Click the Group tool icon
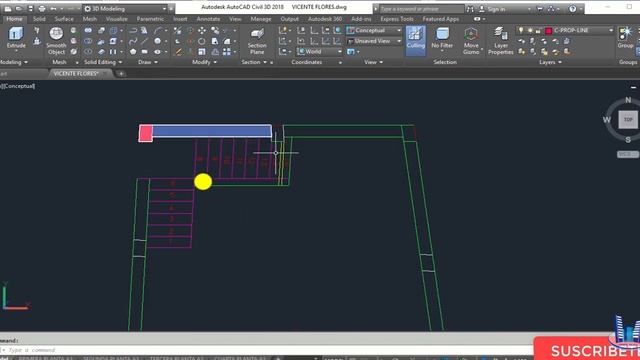 tap(626, 37)
